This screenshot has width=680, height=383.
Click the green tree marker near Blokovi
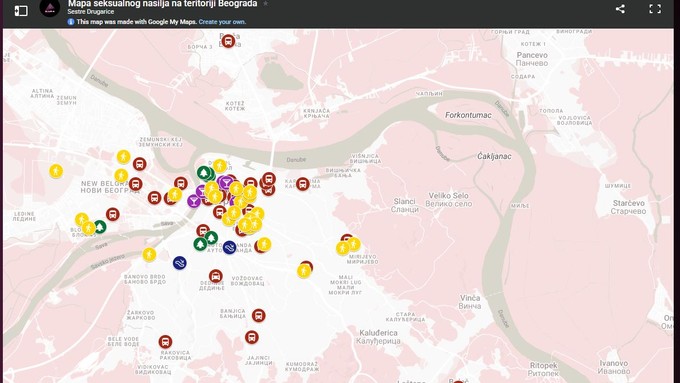coord(100,226)
